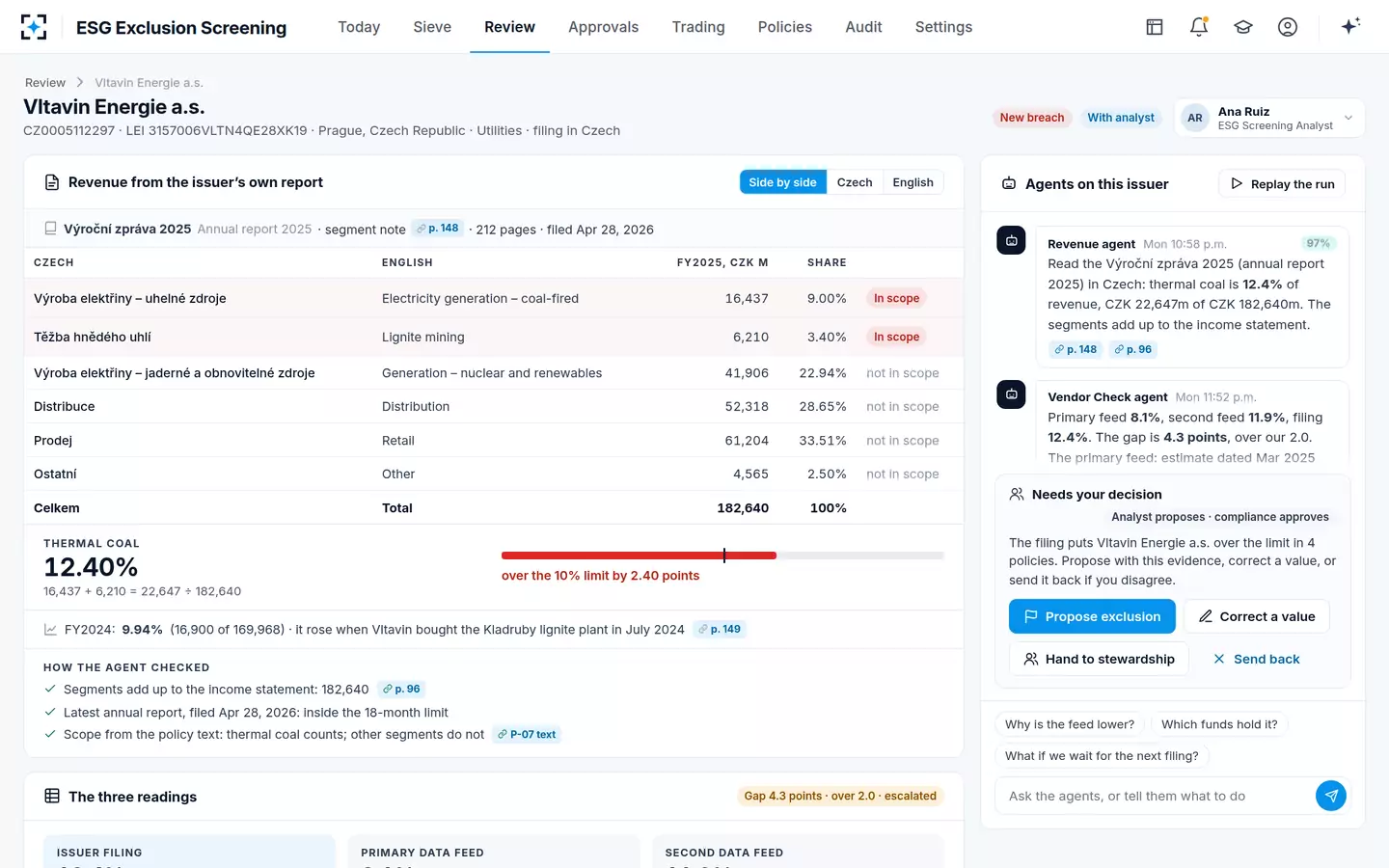Click the agents icon beside Agents on this issuer
Viewport: 1389px width, 868px height.
pos(1009,183)
